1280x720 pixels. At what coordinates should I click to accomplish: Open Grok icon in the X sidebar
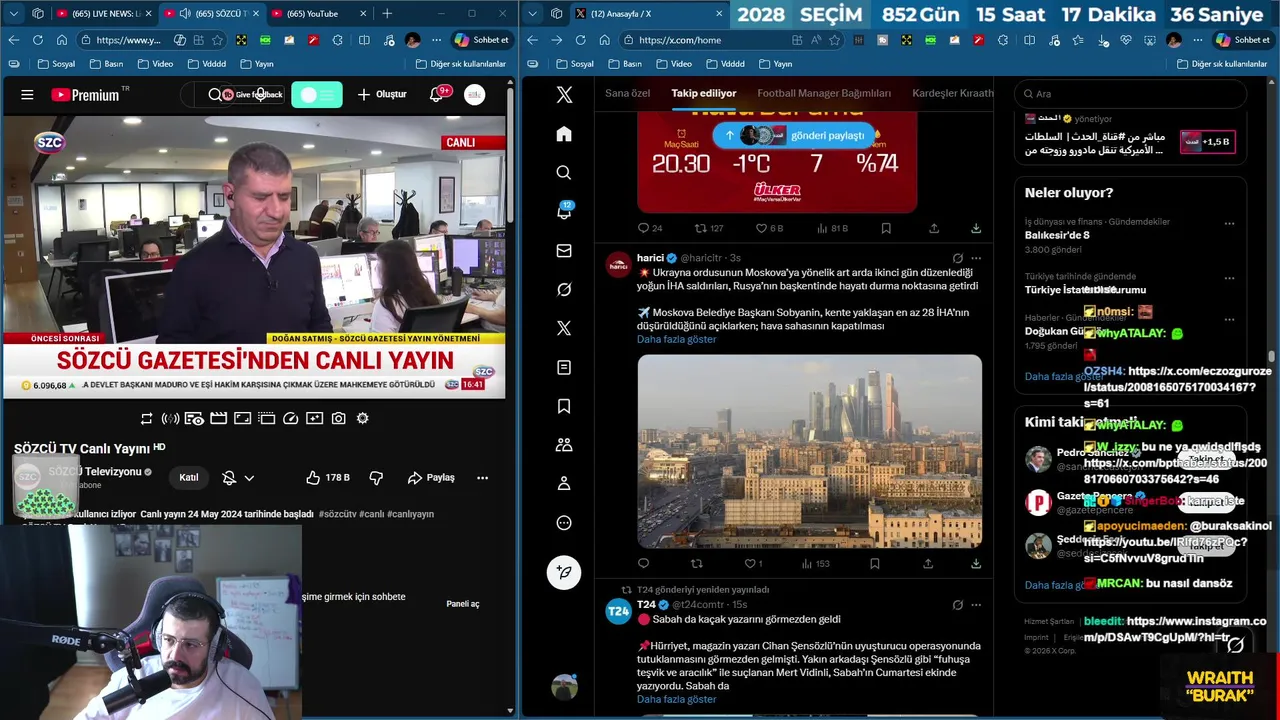pyautogui.click(x=564, y=289)
